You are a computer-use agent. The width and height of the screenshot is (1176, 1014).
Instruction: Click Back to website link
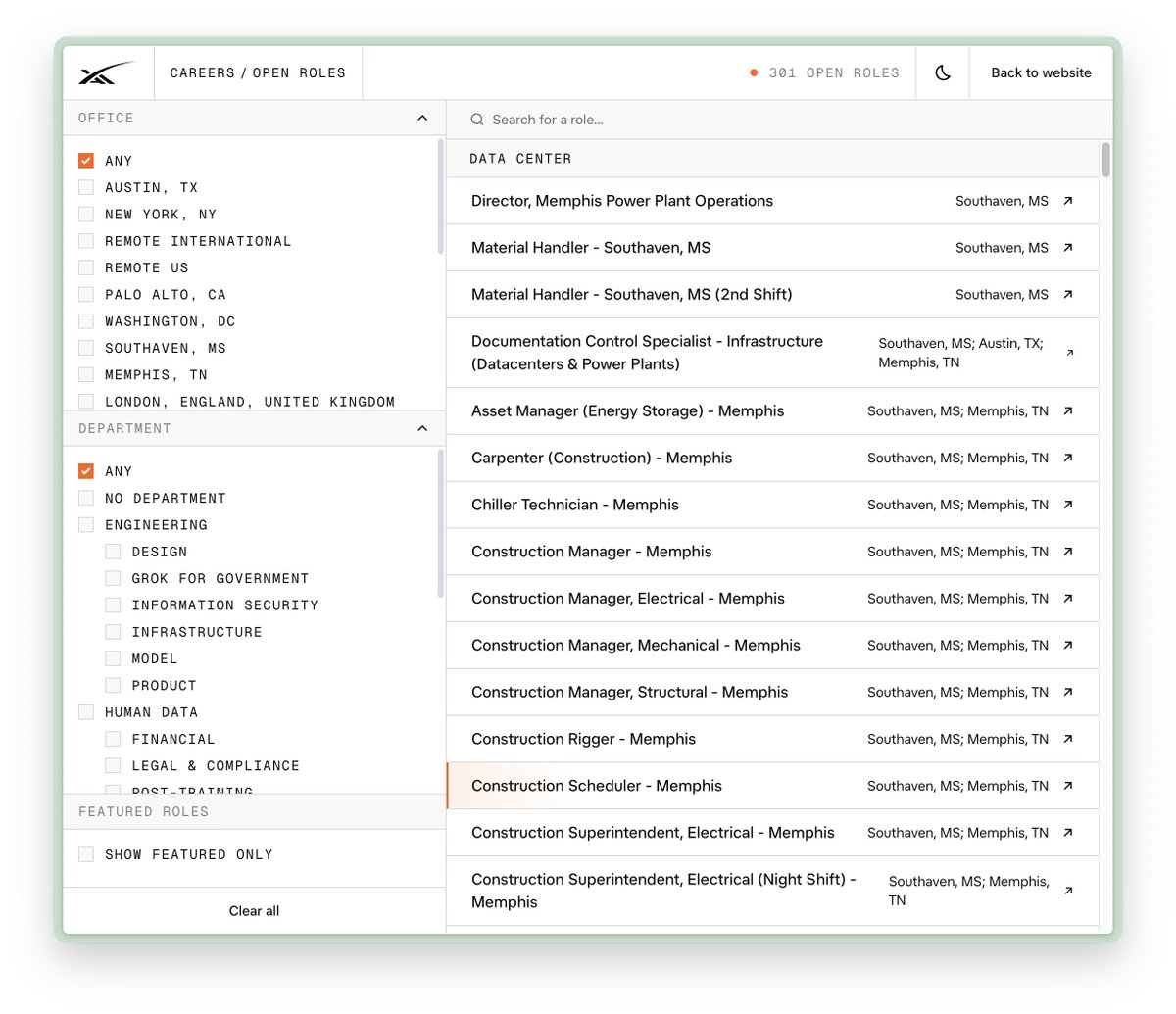[1041, 72]
